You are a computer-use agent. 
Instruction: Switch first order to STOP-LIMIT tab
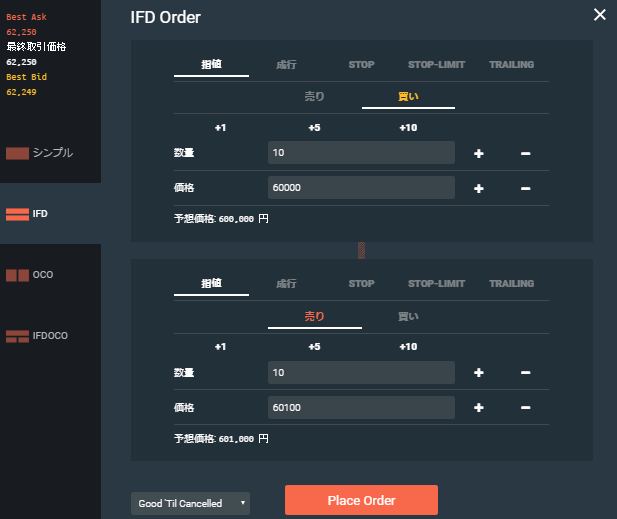pos(436,65)
